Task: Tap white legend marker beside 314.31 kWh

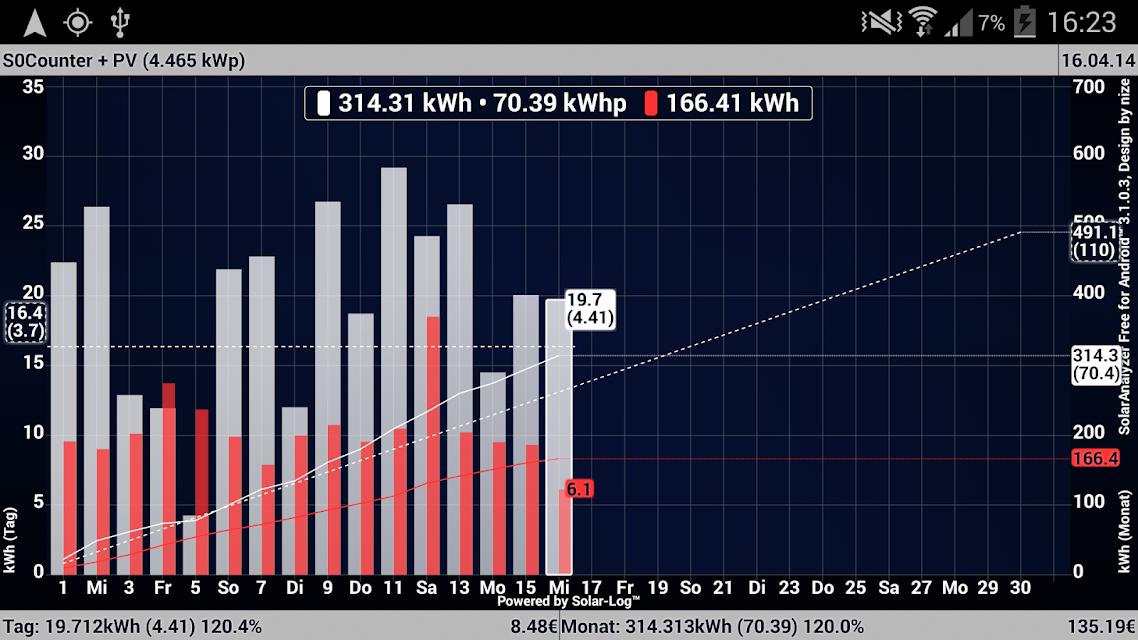Action: tap(324, 103)
